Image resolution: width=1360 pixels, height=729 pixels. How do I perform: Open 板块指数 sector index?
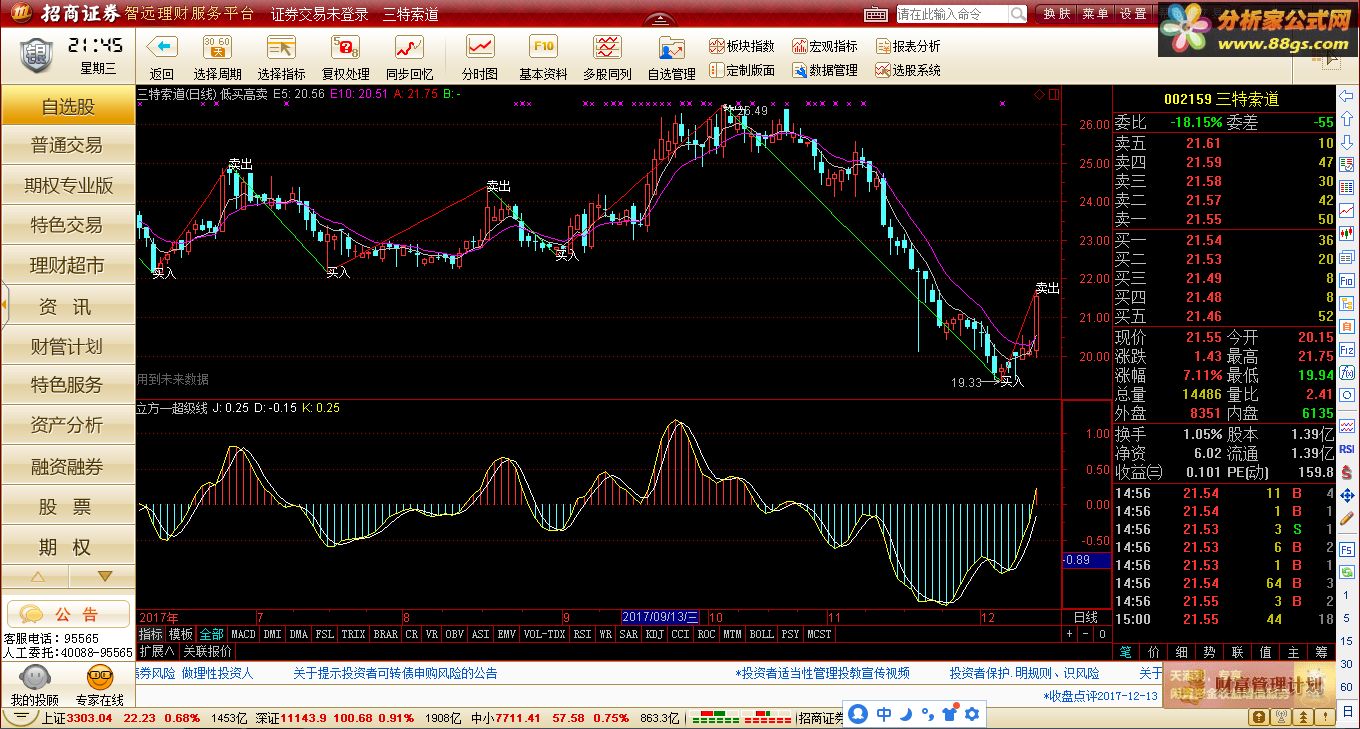pos(742,46)
